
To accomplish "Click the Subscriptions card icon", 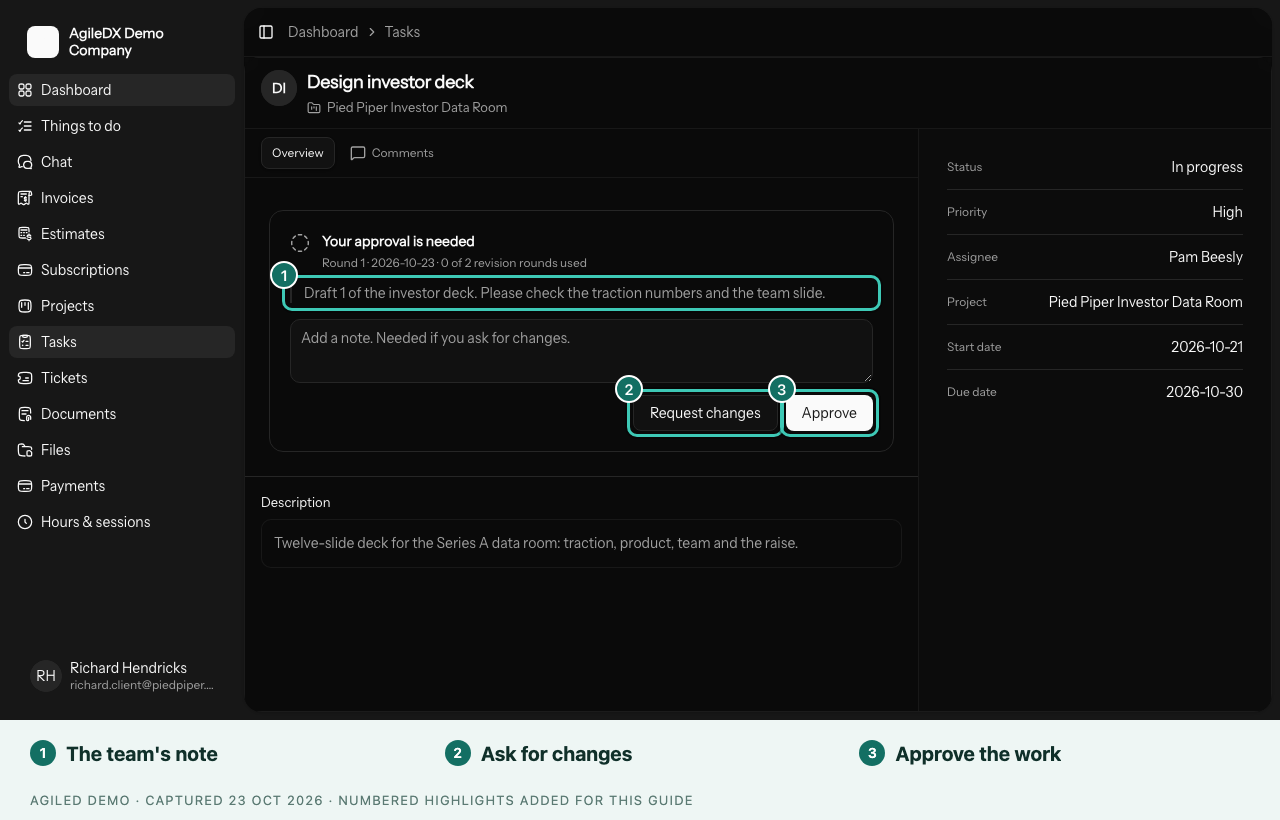I will [x=25, y=270].
